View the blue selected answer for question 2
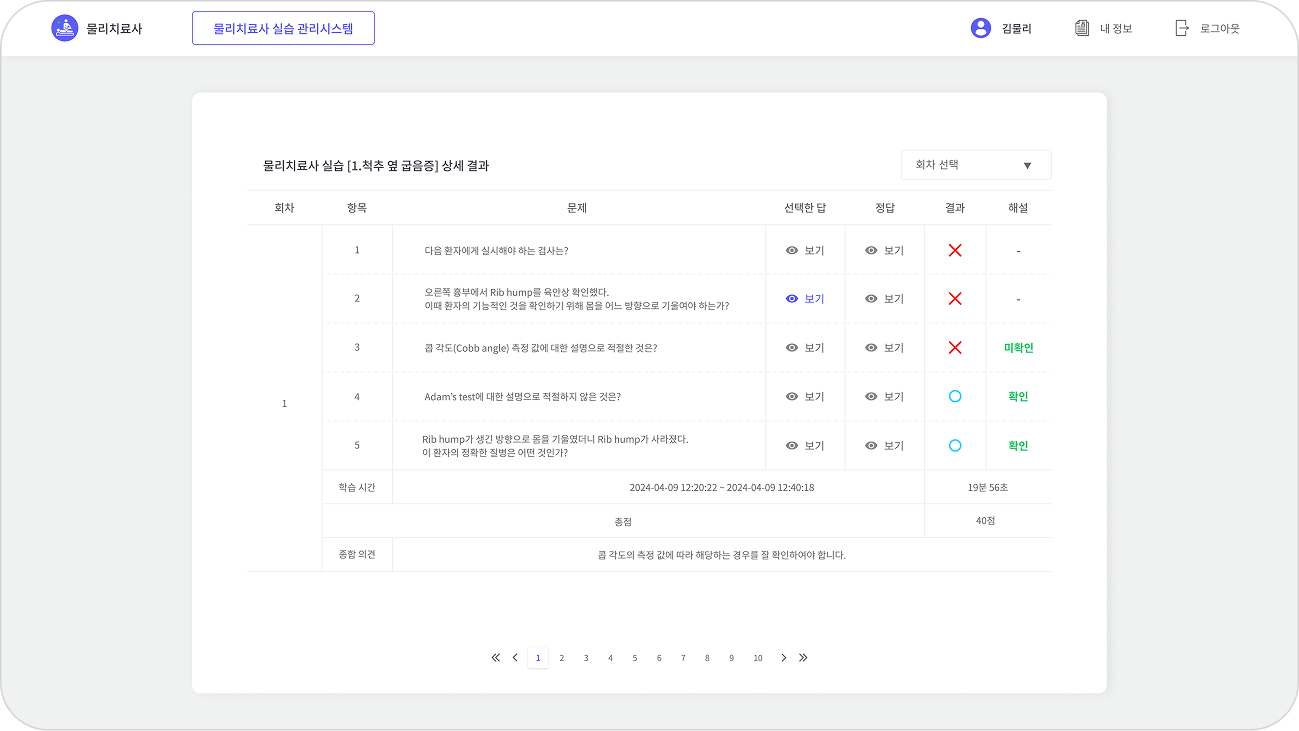This screenshot has height=731, width=1299. (805, 299)
